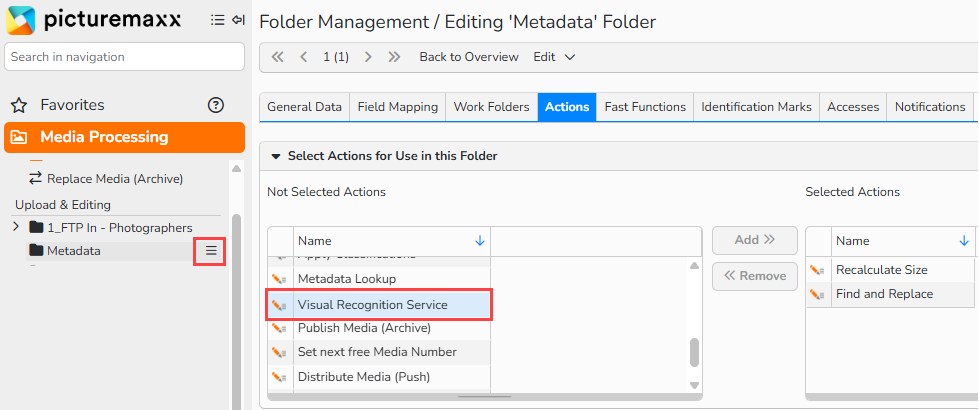Screen dimensions: 979x410
Task: Click horizontal scrollbar of Not Selected Actions
Action: pos(485,396)
